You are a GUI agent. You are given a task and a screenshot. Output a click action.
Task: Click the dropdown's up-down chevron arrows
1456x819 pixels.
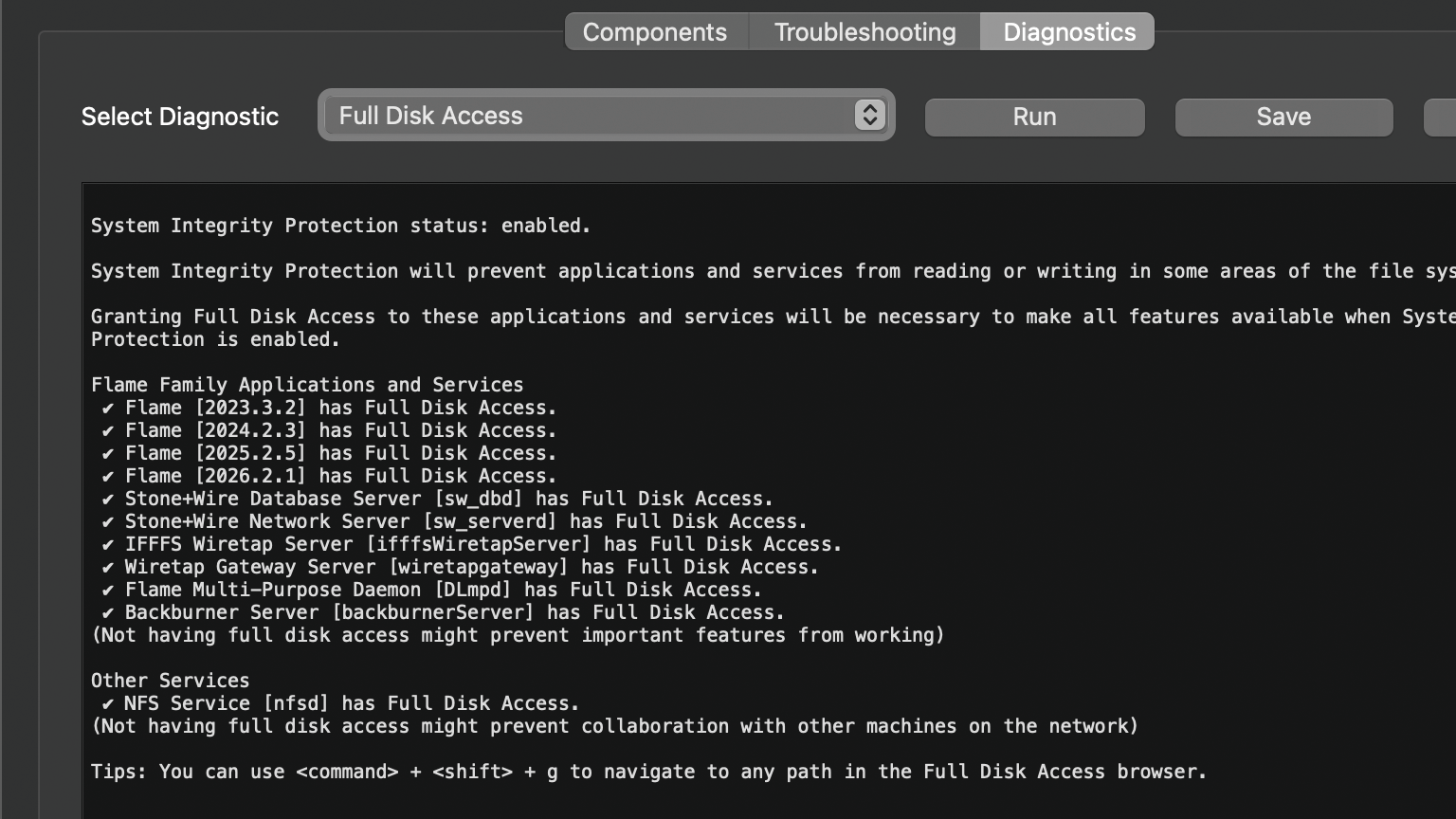(869, 116)
